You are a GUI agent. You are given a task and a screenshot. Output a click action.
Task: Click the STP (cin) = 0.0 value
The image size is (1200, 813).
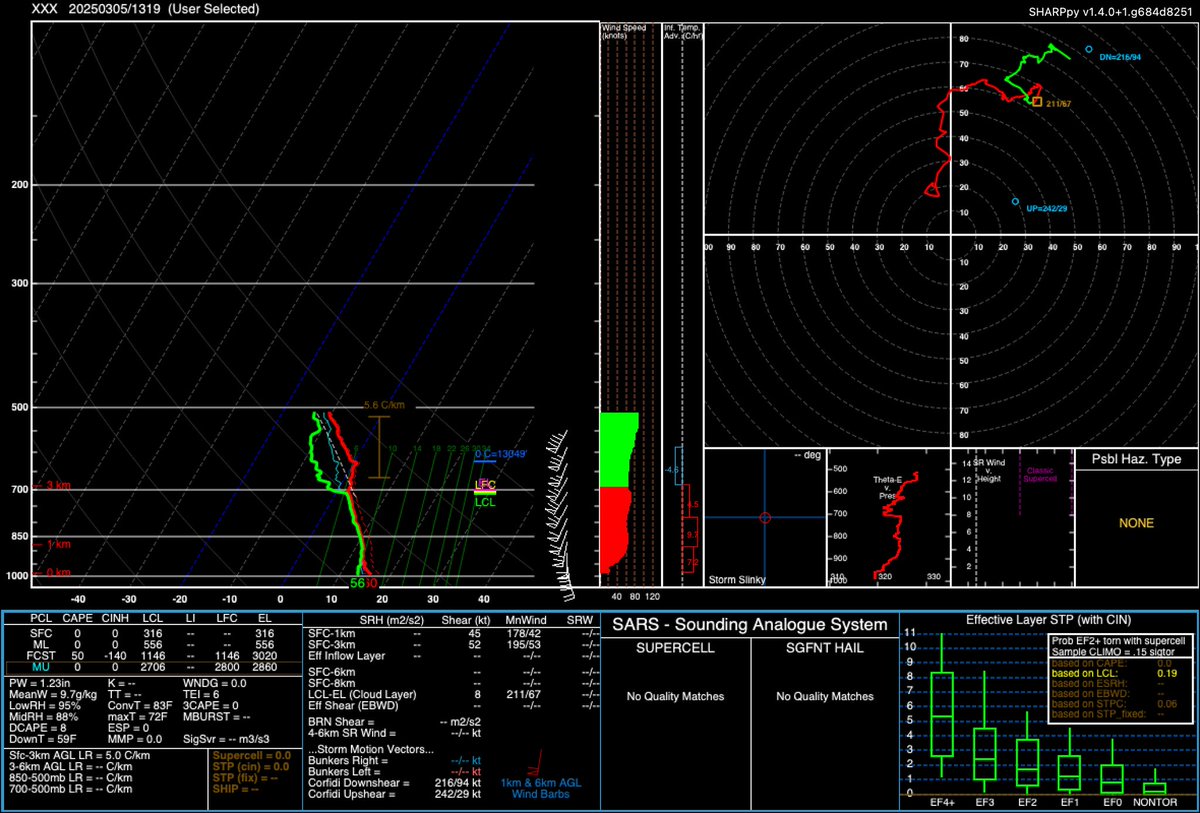pos(251,765)
